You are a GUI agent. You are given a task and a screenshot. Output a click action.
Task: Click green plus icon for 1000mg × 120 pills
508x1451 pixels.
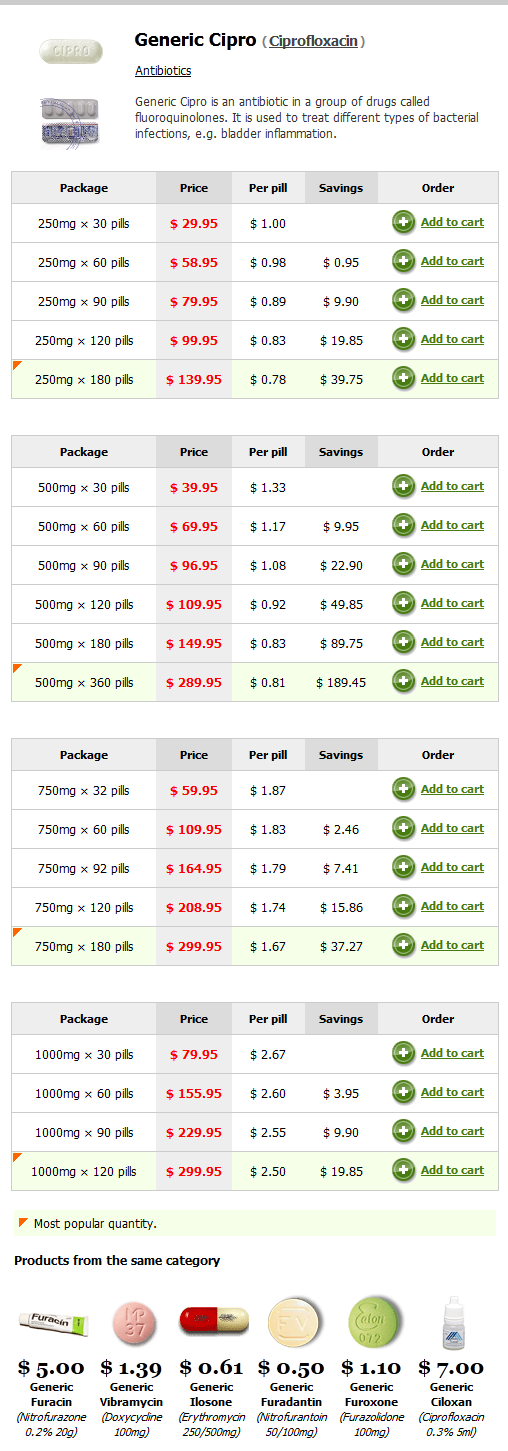tap(404, 1170)
